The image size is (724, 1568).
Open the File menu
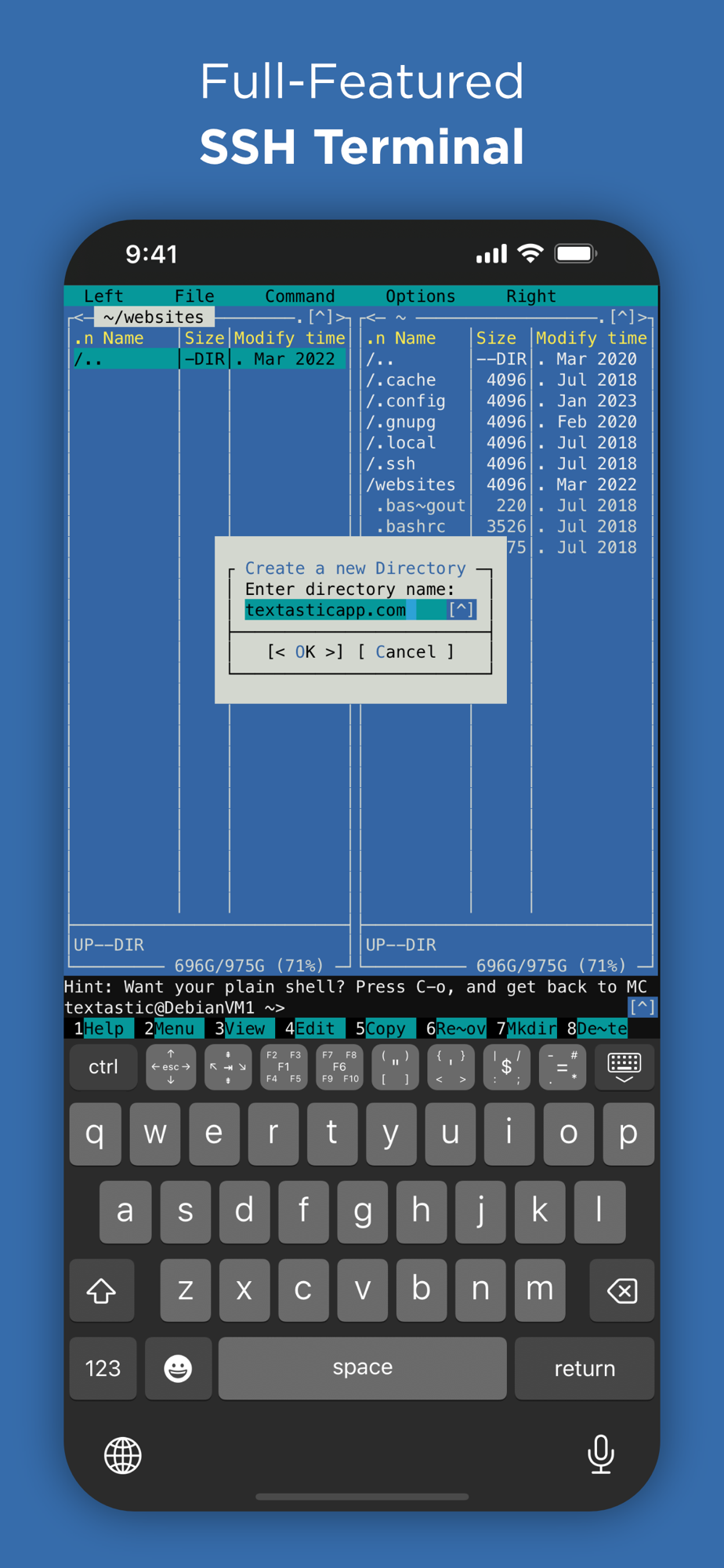194,296
